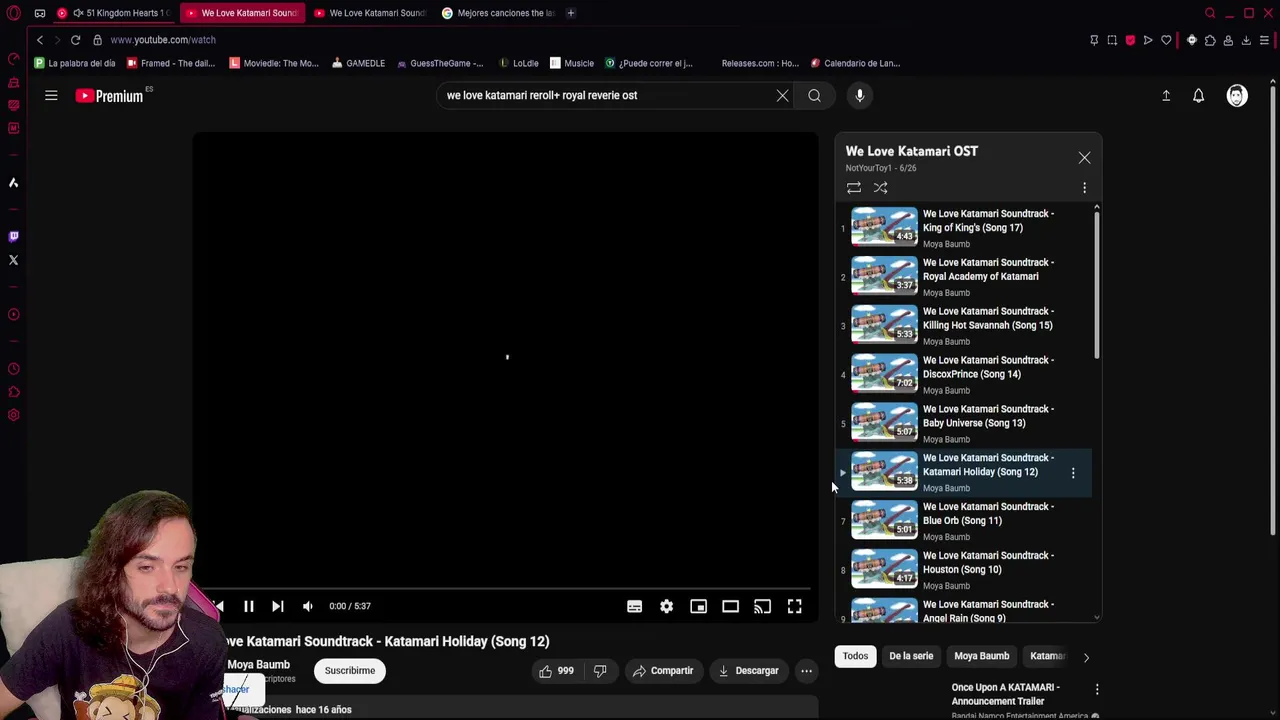The height and width of the screenshot is (720, 1280).
Task: Like the video with 999 likes
Action: point(556,671)
